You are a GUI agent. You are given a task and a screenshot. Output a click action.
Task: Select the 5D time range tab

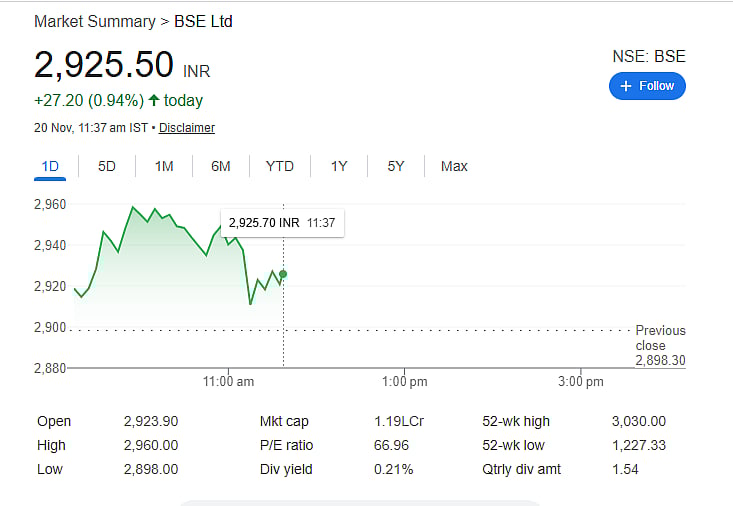(107, 166)
